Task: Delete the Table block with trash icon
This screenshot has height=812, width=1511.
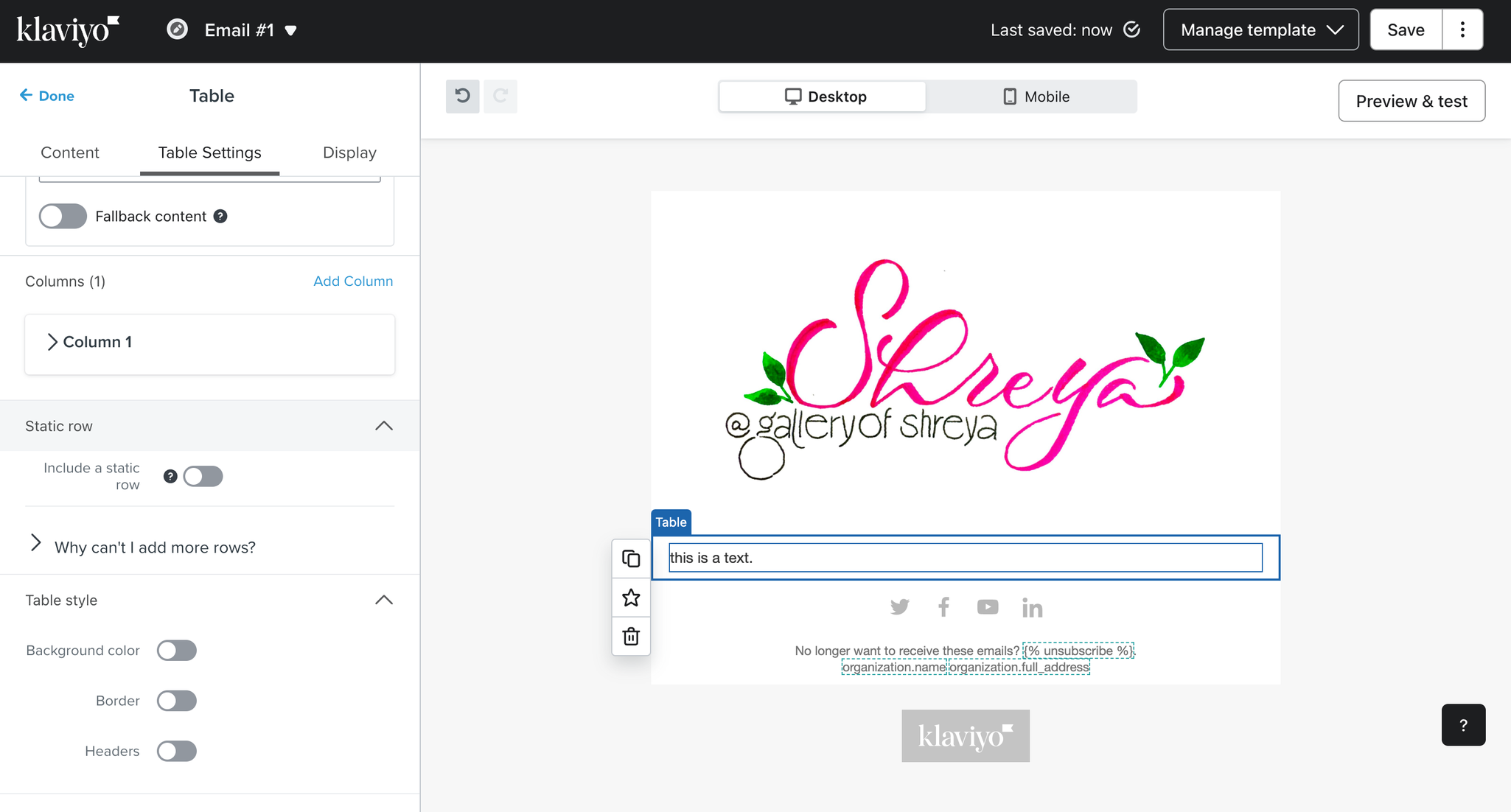Action: point(631,636)
